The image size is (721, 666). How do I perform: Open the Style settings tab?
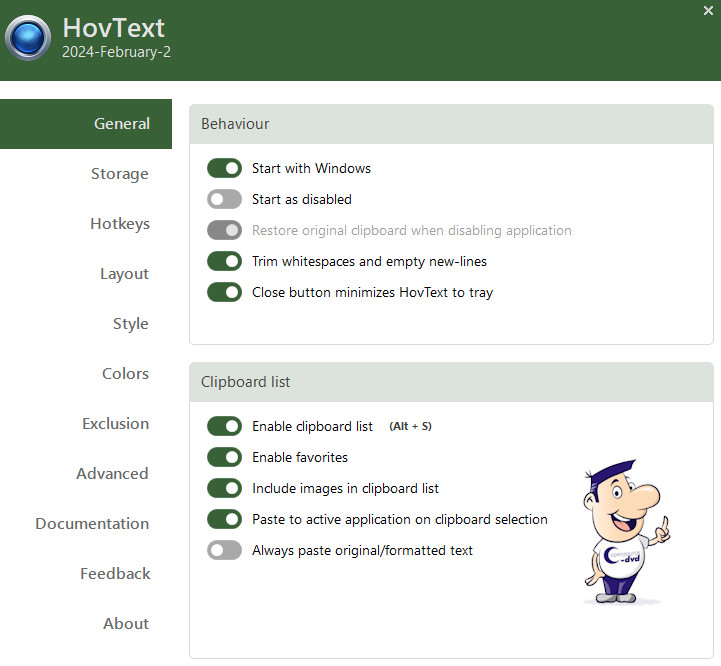tap(130, 324)
